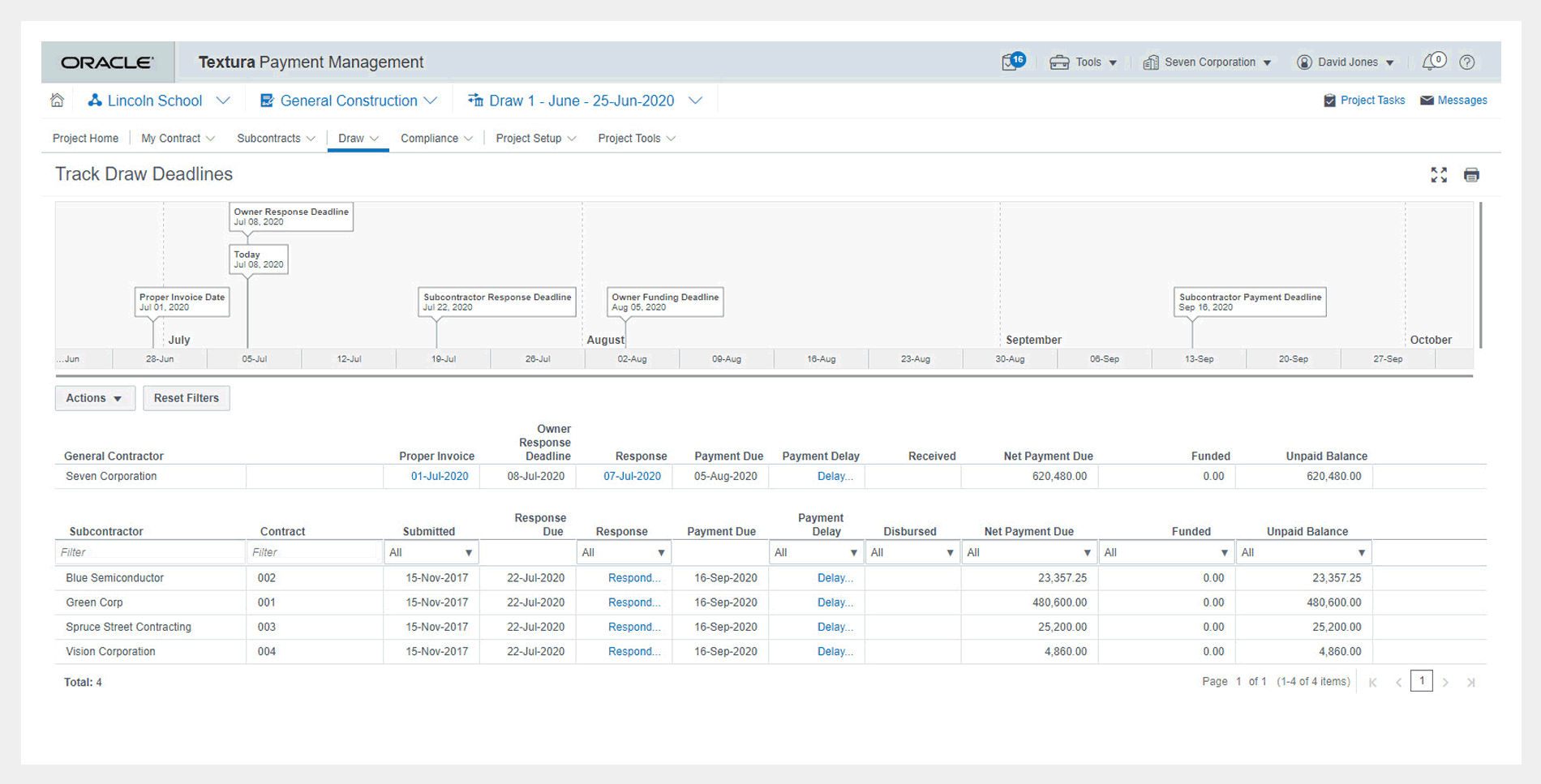Open the Actions dropdown
Screen dimensions: 1541x784
[94, 398]
